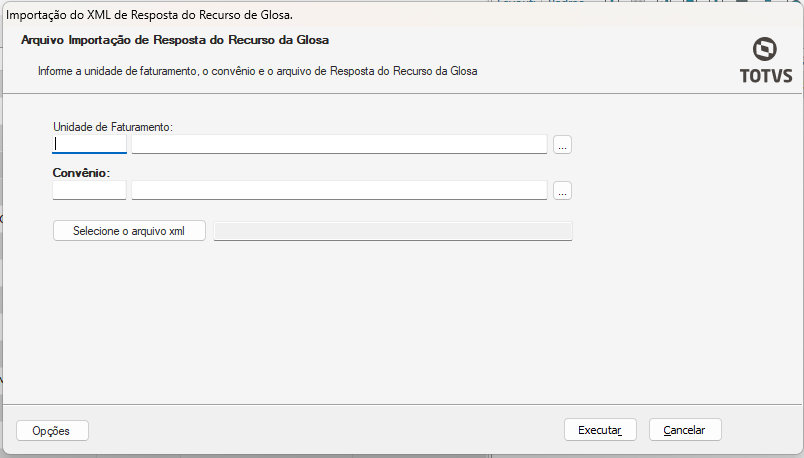This screenshot has height=458, width=804.
Task: Click the Unidade de Faturamento label
Action: [x=113, y=127]
